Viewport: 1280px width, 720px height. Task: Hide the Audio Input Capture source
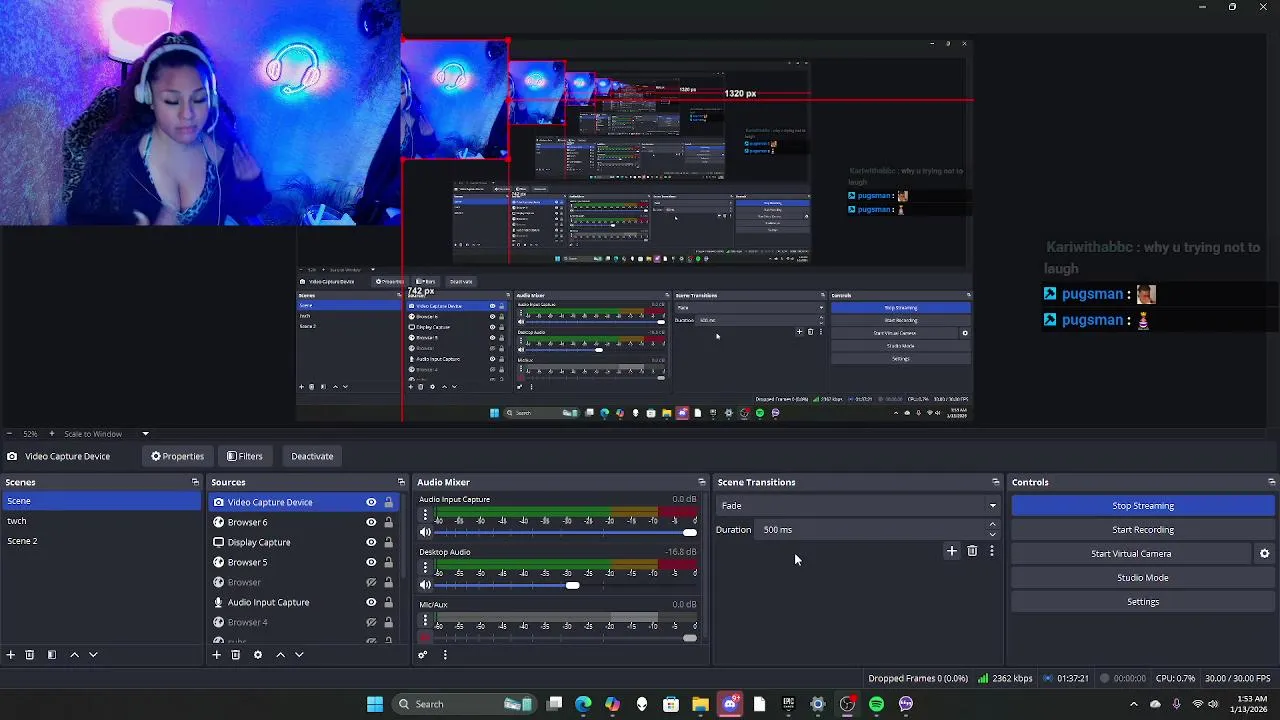(x=371, y=602)
